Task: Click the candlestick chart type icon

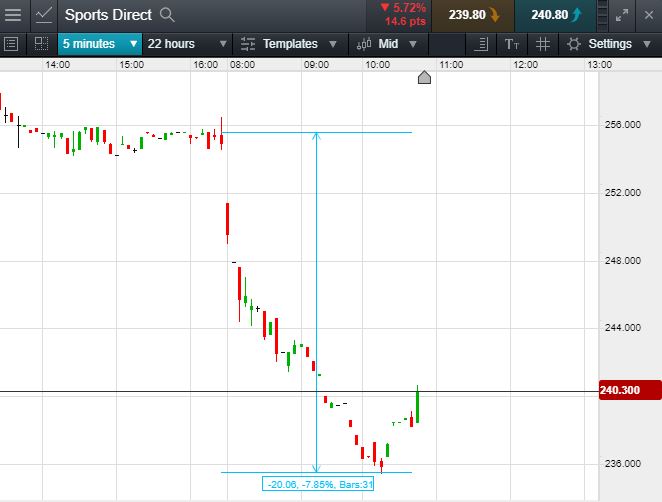Action: (364, 44)
